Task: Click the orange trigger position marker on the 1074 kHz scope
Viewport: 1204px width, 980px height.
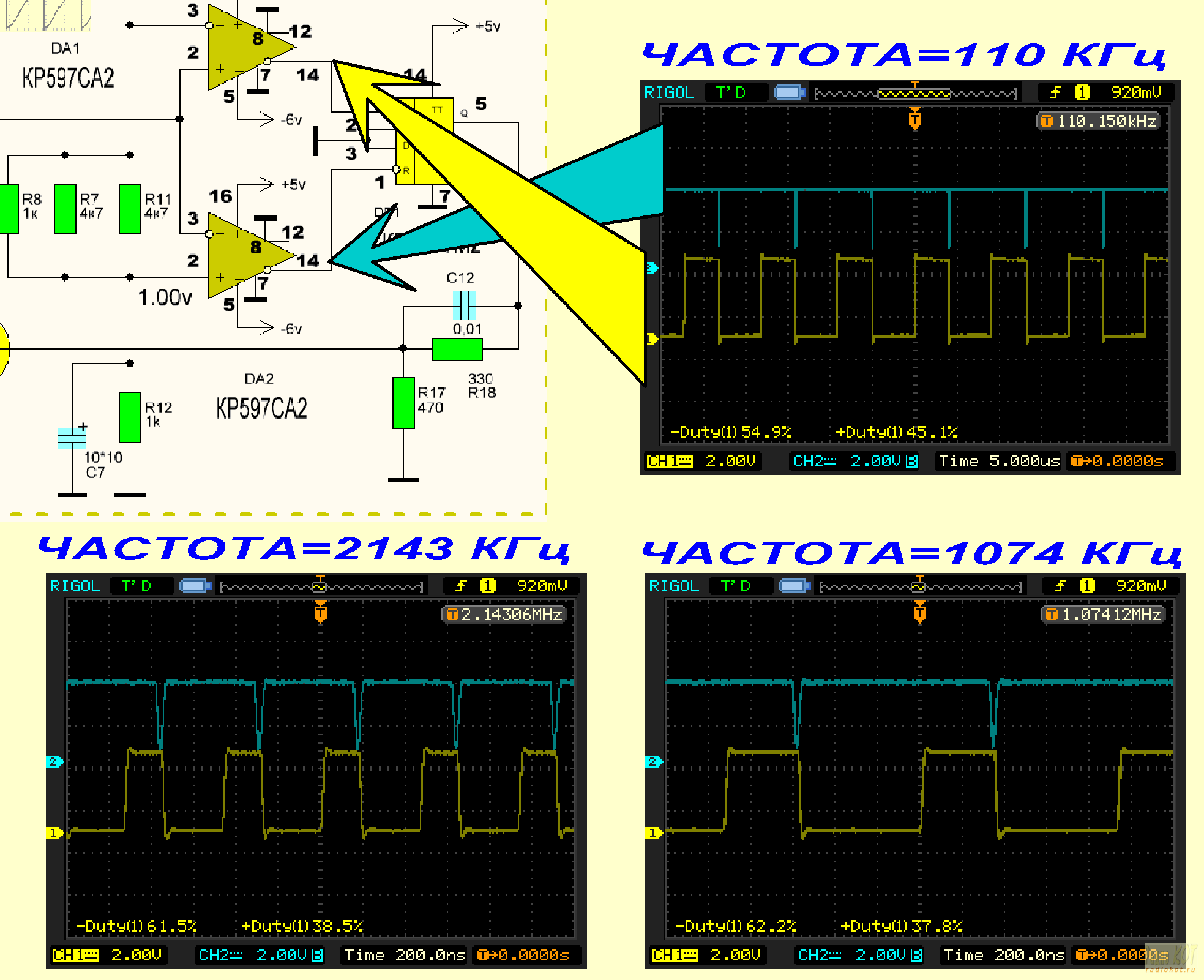Action: coord(919,611)
